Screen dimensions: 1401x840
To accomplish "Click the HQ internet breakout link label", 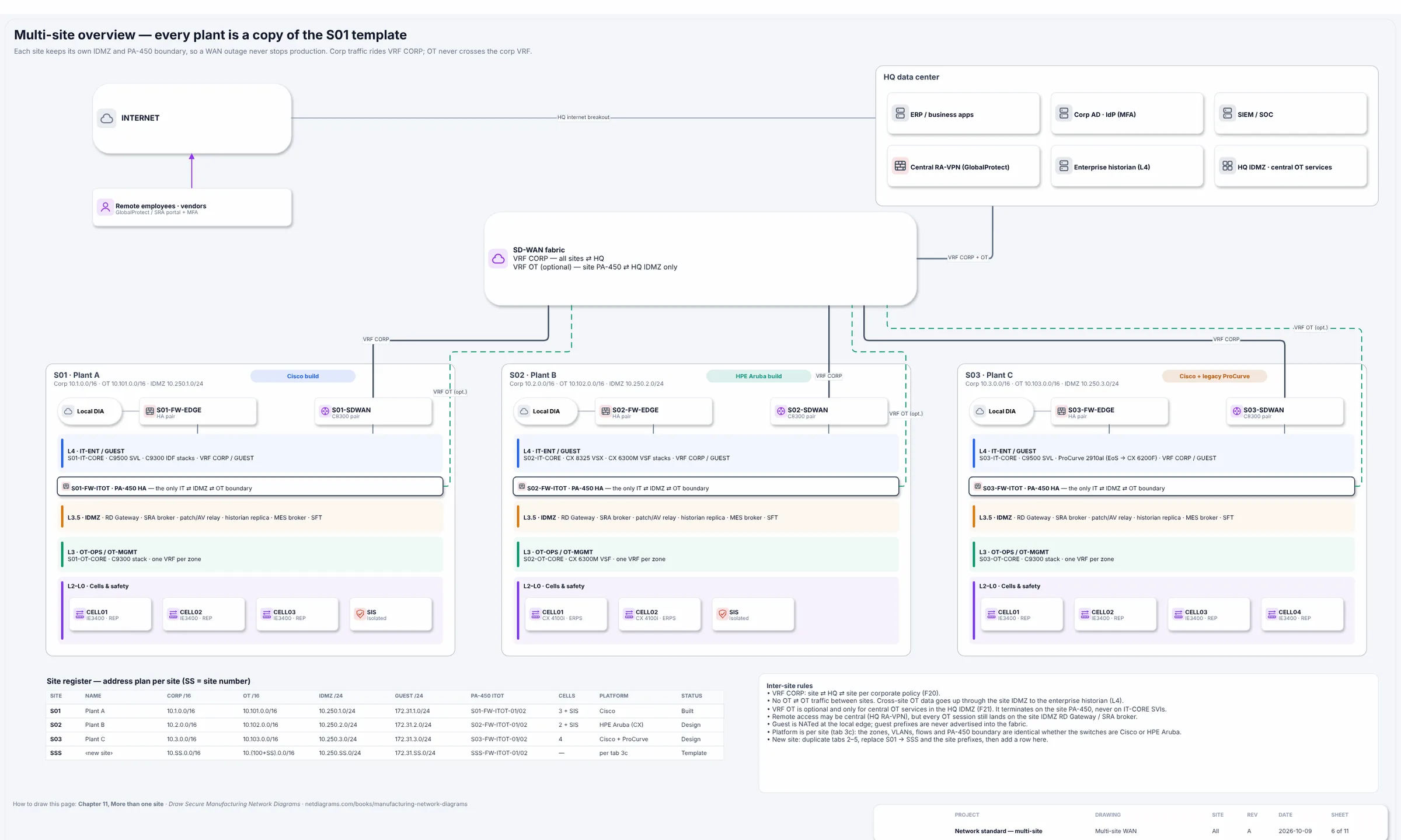I will pos(583,117).
